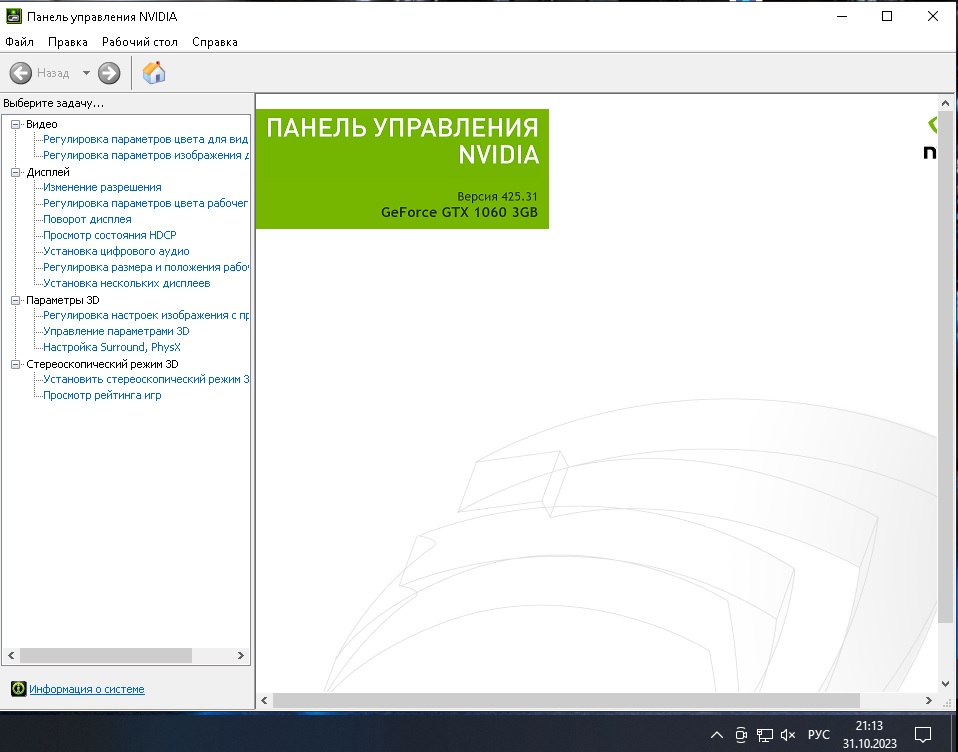Open the Информация о системе link

[x=86, y=689]
